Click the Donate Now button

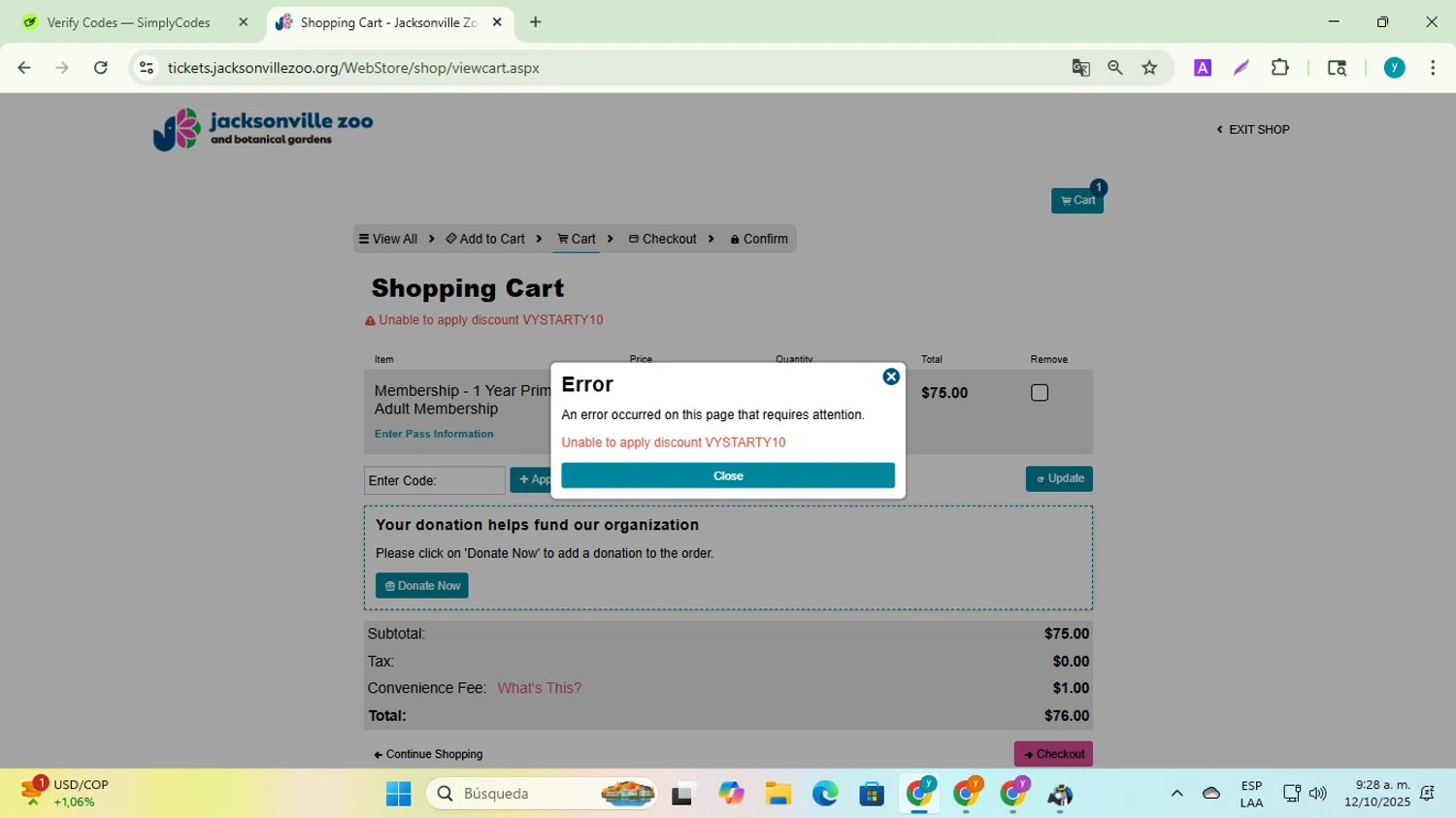(x=422, y=586)
